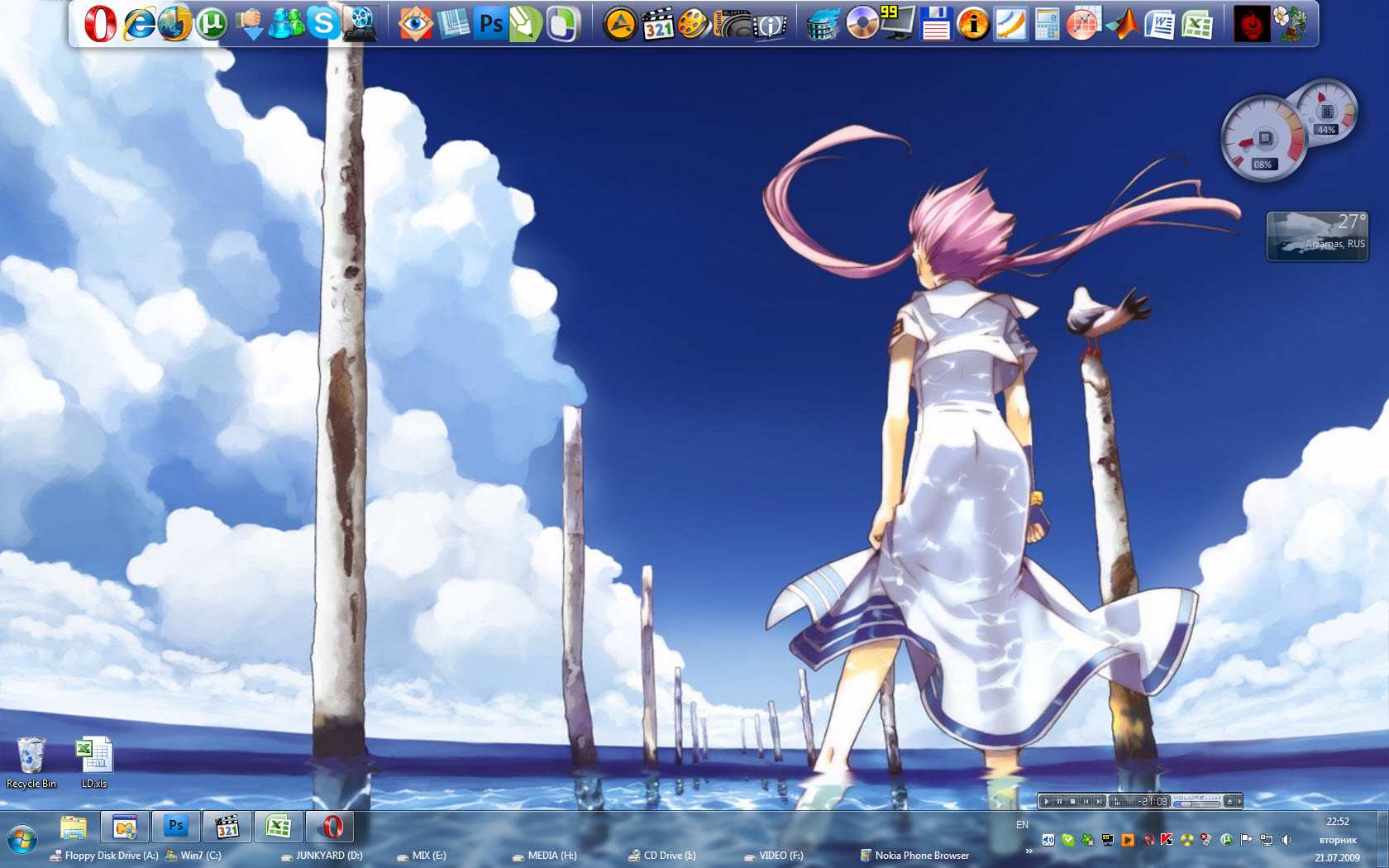Open Win7 (C:) drive shortcut

click(193, 856)
